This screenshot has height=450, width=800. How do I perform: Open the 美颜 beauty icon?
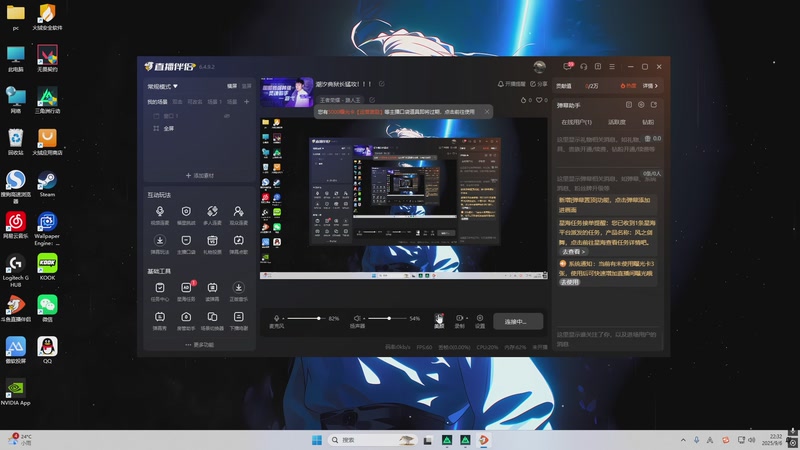pos(439,321)
